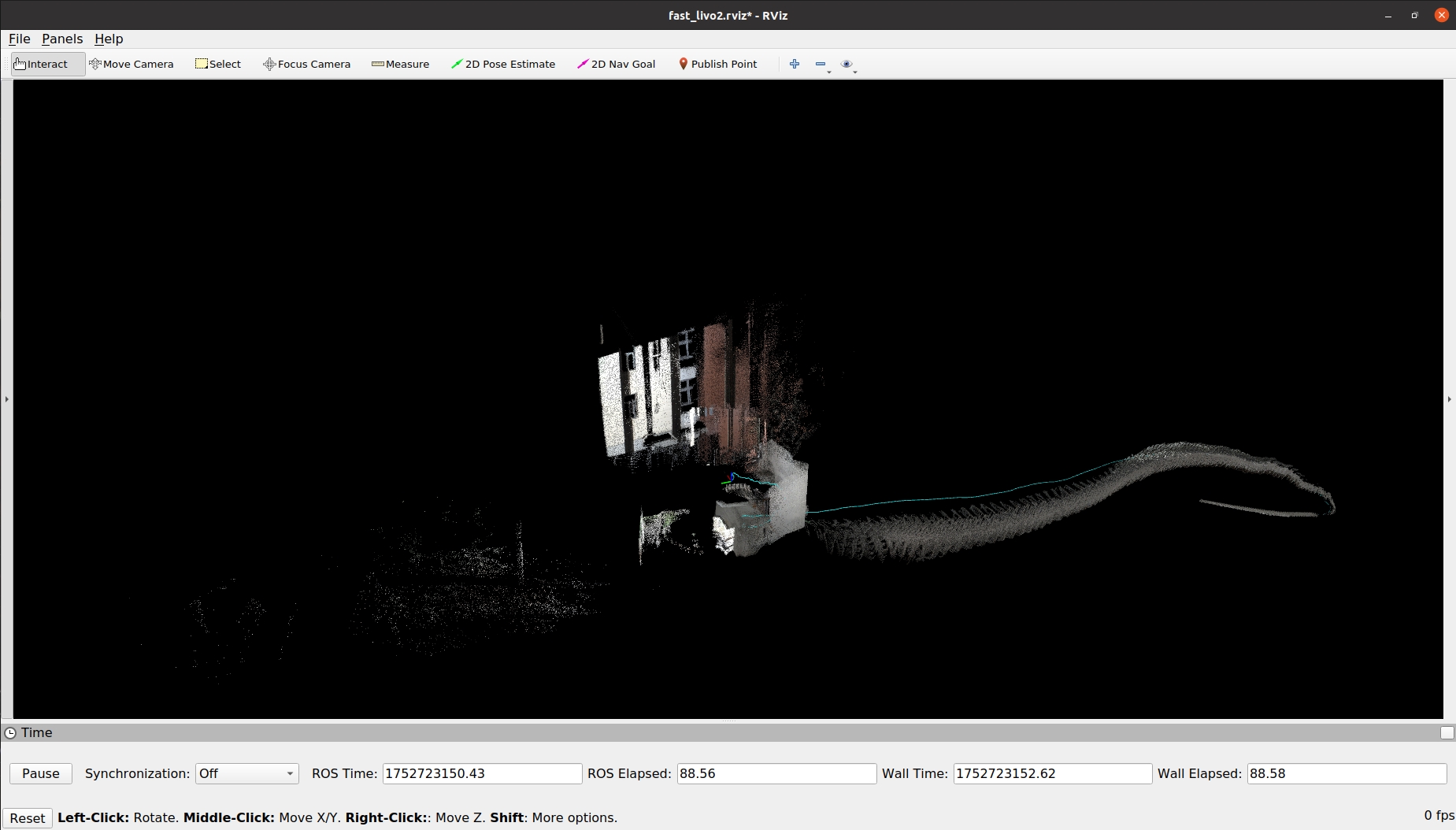Choose the Select tool in toolbar
Screen dimensions: 1456x830
pos(218,64)
